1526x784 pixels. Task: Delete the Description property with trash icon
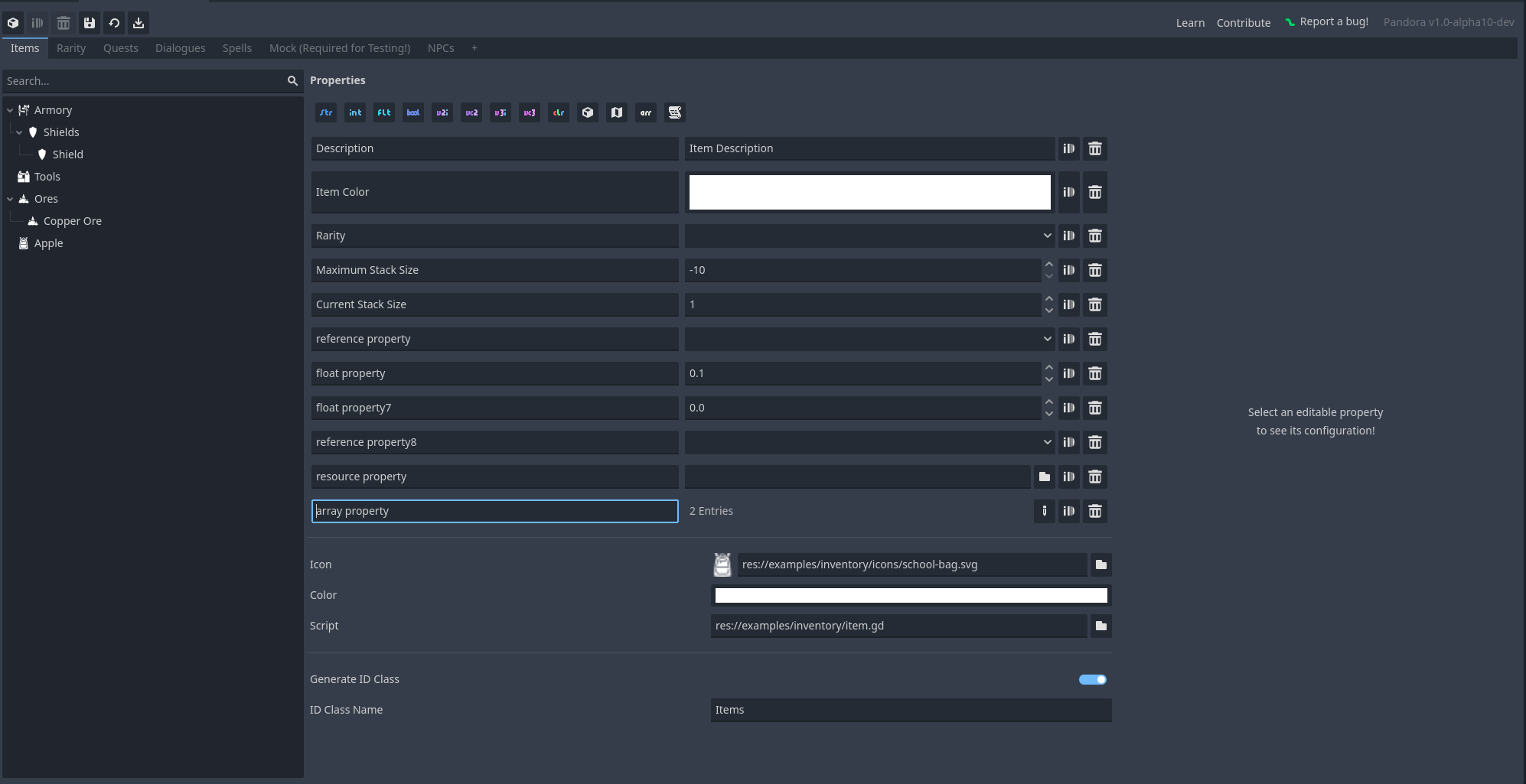coord(1095,148)
